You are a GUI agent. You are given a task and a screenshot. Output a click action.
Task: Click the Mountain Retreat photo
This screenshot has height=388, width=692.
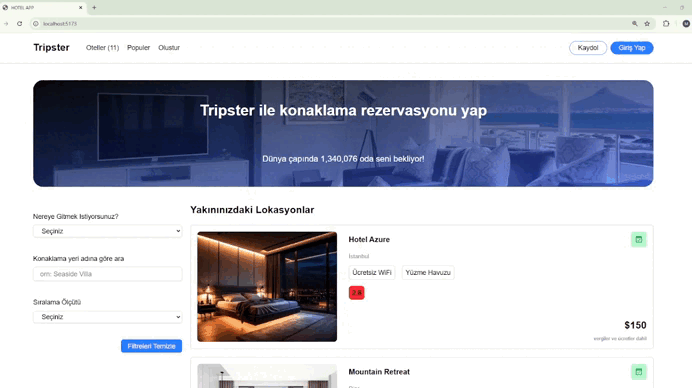click(267, 376)
